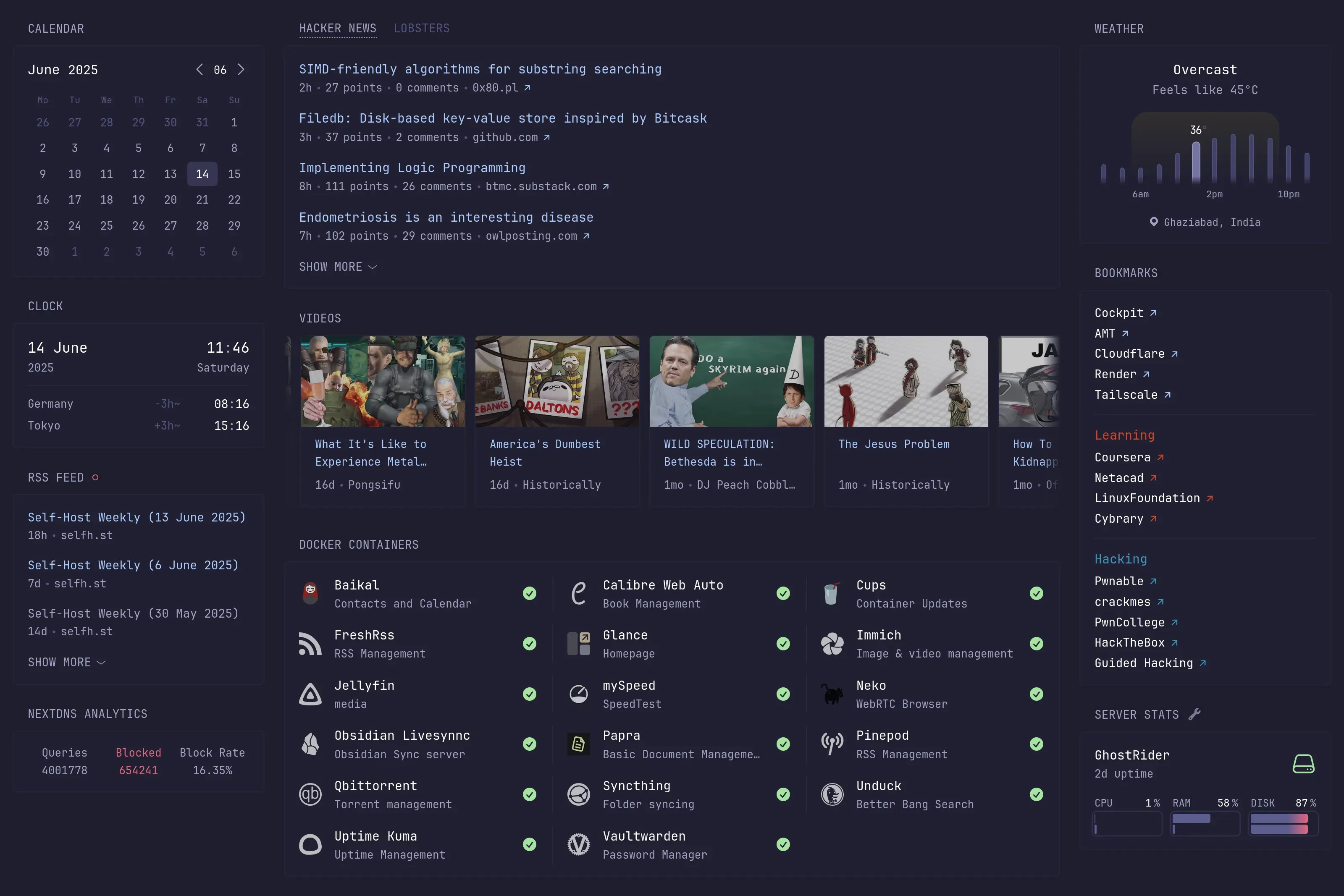The image size is (1344, 896).
Task: Open the Syncthing icon
Action: [x=579, y=794]
